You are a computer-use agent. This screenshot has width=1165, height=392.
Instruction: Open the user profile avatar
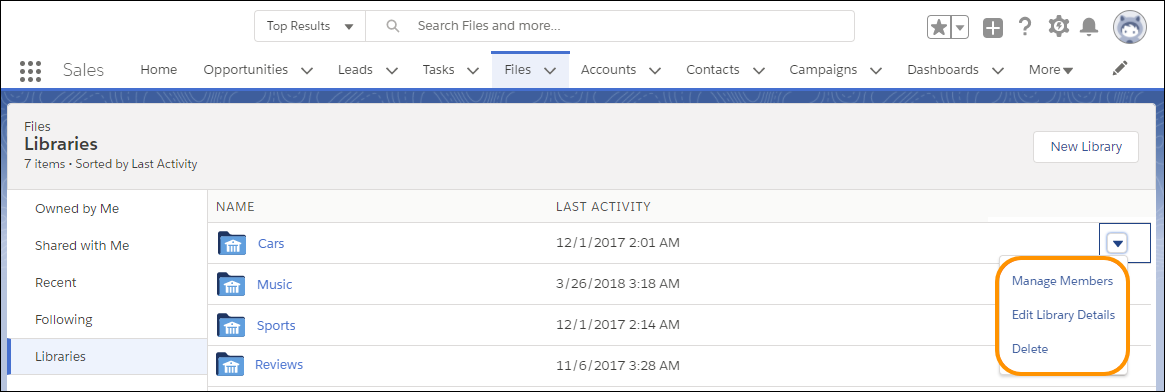[x=1130, y=27]
